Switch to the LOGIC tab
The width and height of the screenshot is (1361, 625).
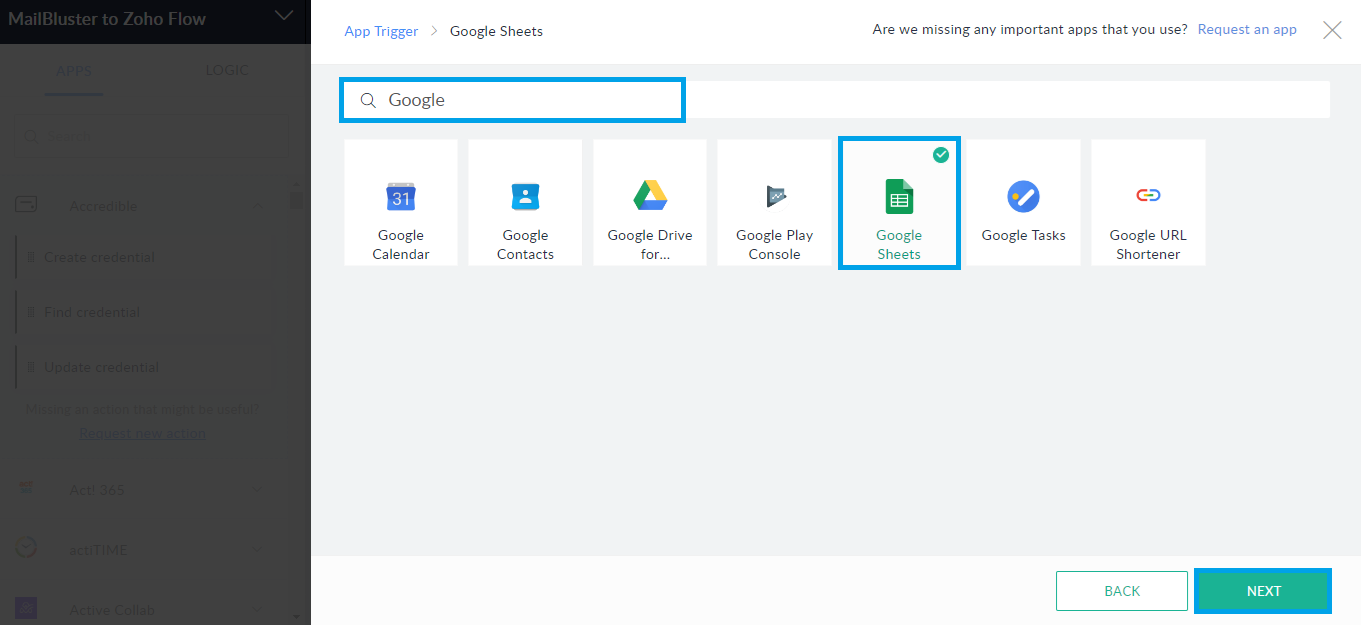coord(227,70)
